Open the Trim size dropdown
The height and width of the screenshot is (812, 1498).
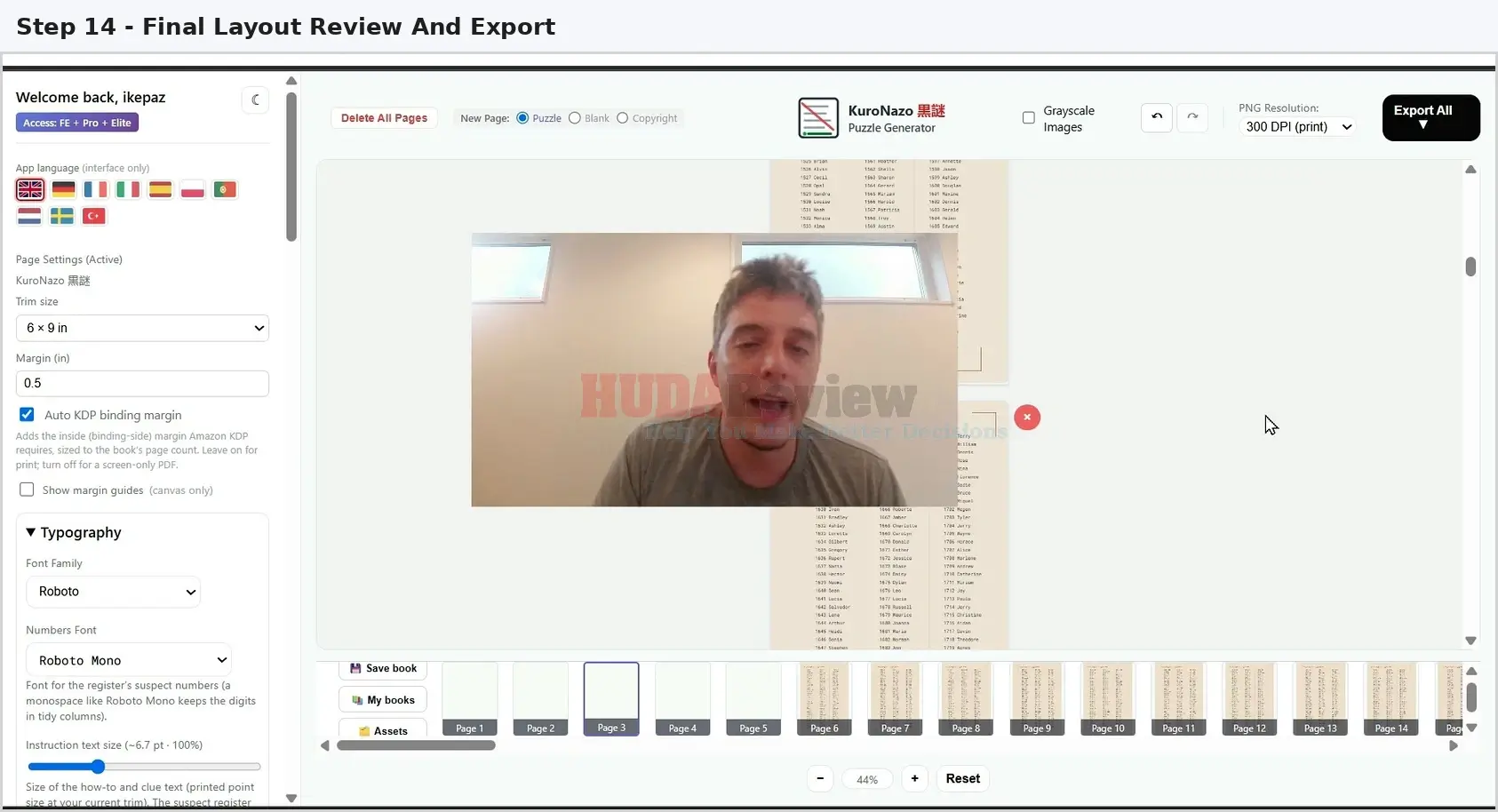(x=142, y=328)
